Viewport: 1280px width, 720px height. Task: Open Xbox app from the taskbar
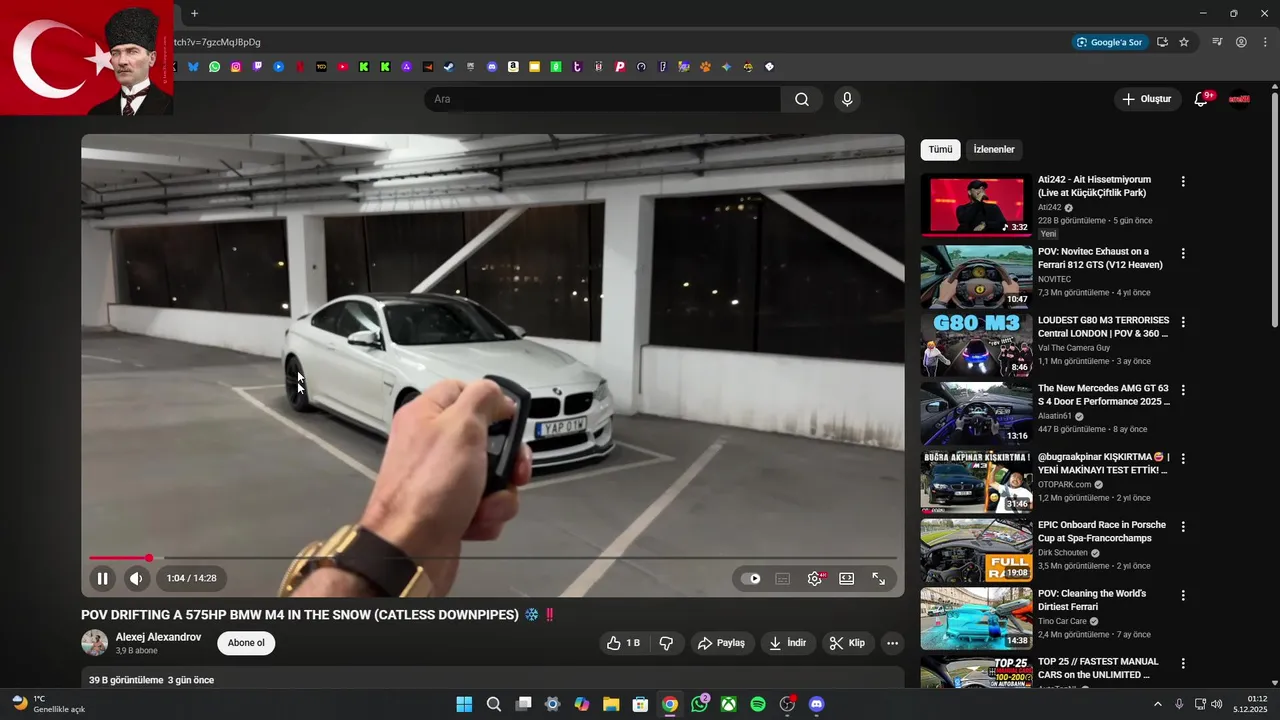coord(729,704)
